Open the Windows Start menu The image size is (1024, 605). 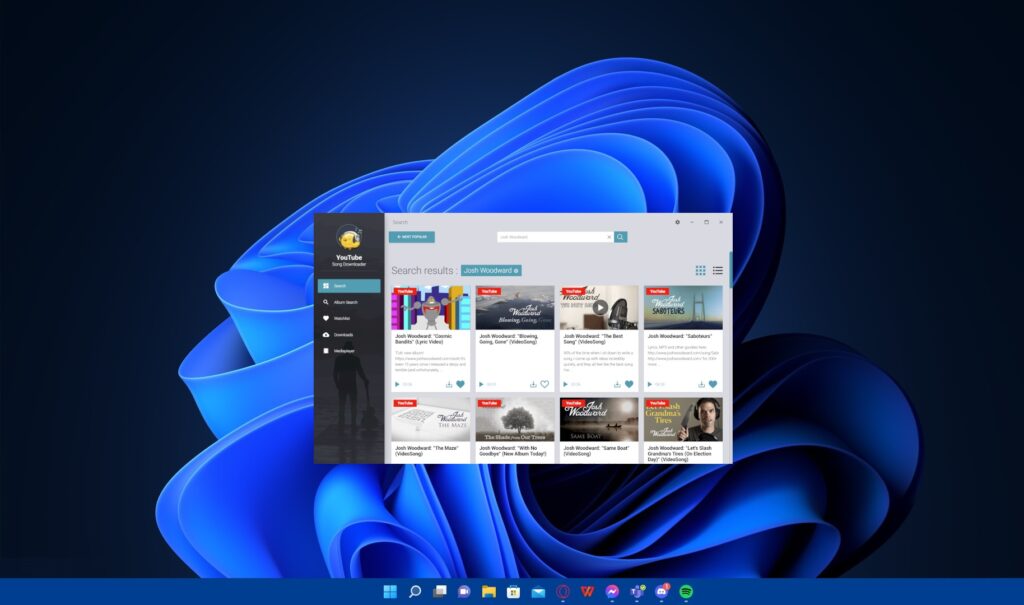pos(390,592)
